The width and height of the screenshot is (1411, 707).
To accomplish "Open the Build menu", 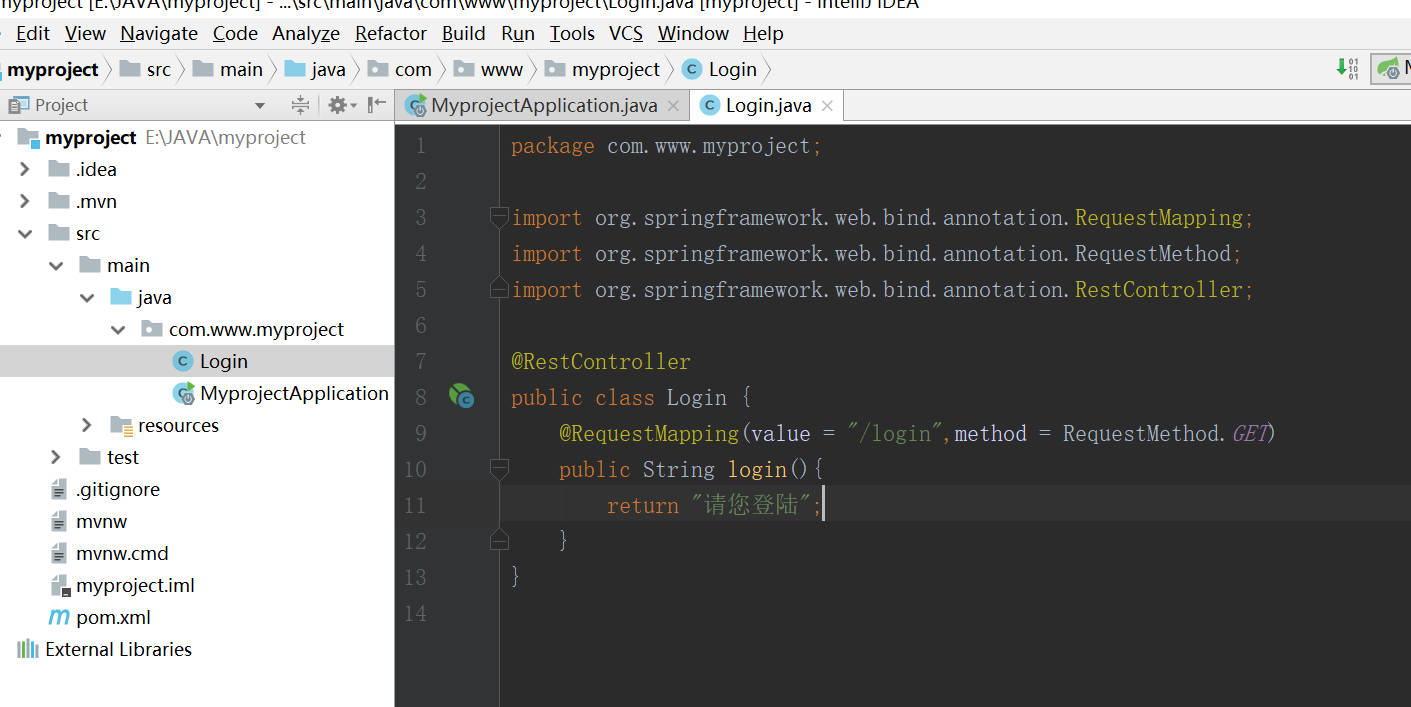I will coord(464,33).
